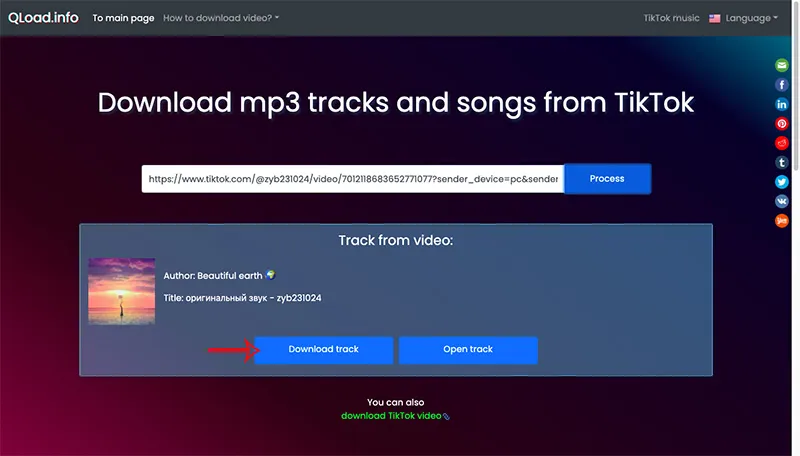Share on LinkedIn using the sidebar icon
The image size is (800, 456).
[782, 104]
